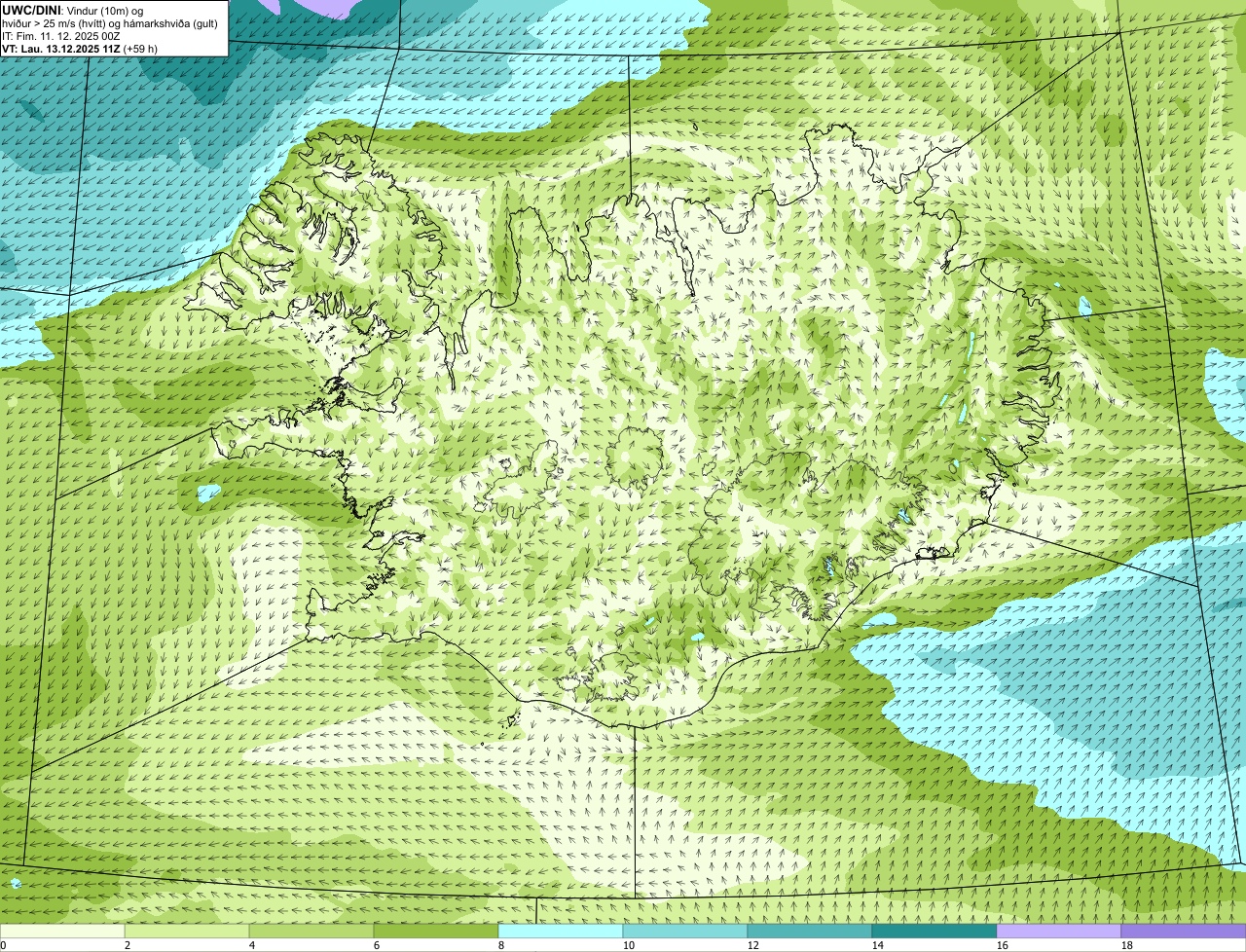
Task: Click the legend scale label "18"
Action: 1127,945
